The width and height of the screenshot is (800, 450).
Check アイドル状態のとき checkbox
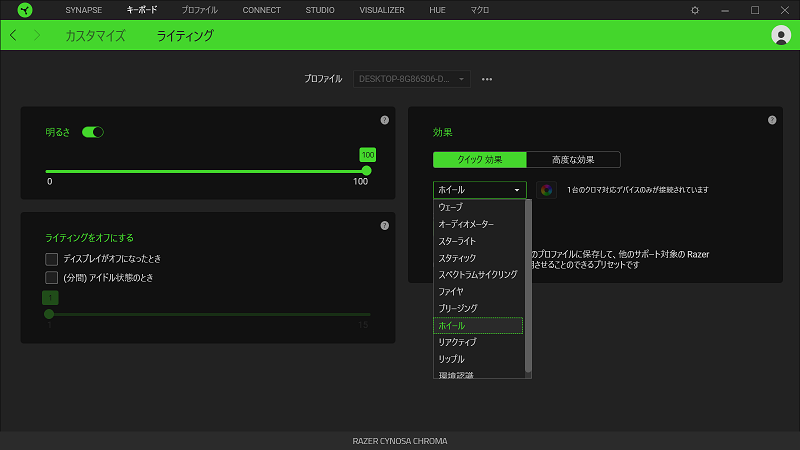(x=52, y=278)
